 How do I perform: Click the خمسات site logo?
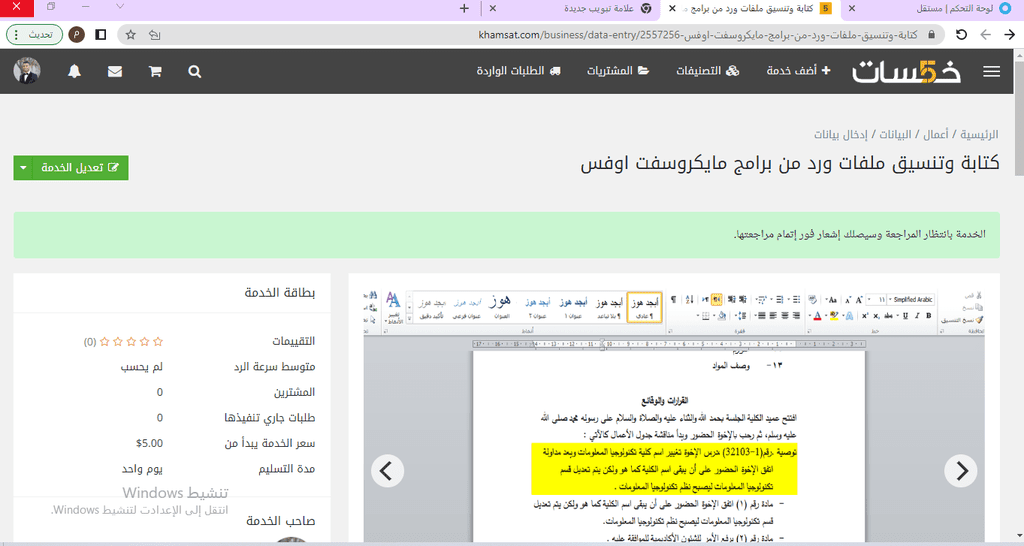click(906, 71)
